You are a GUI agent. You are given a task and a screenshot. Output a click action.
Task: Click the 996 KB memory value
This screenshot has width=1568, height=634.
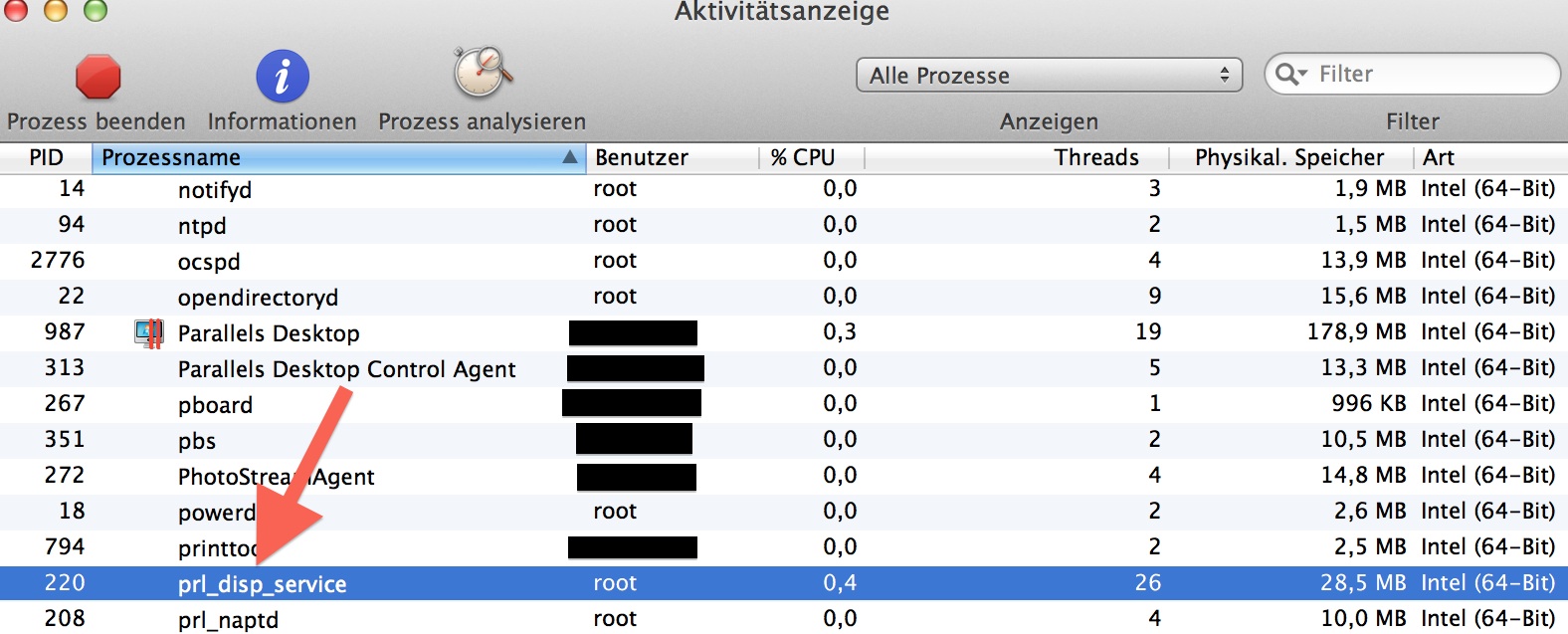[x=1369, y=403]
